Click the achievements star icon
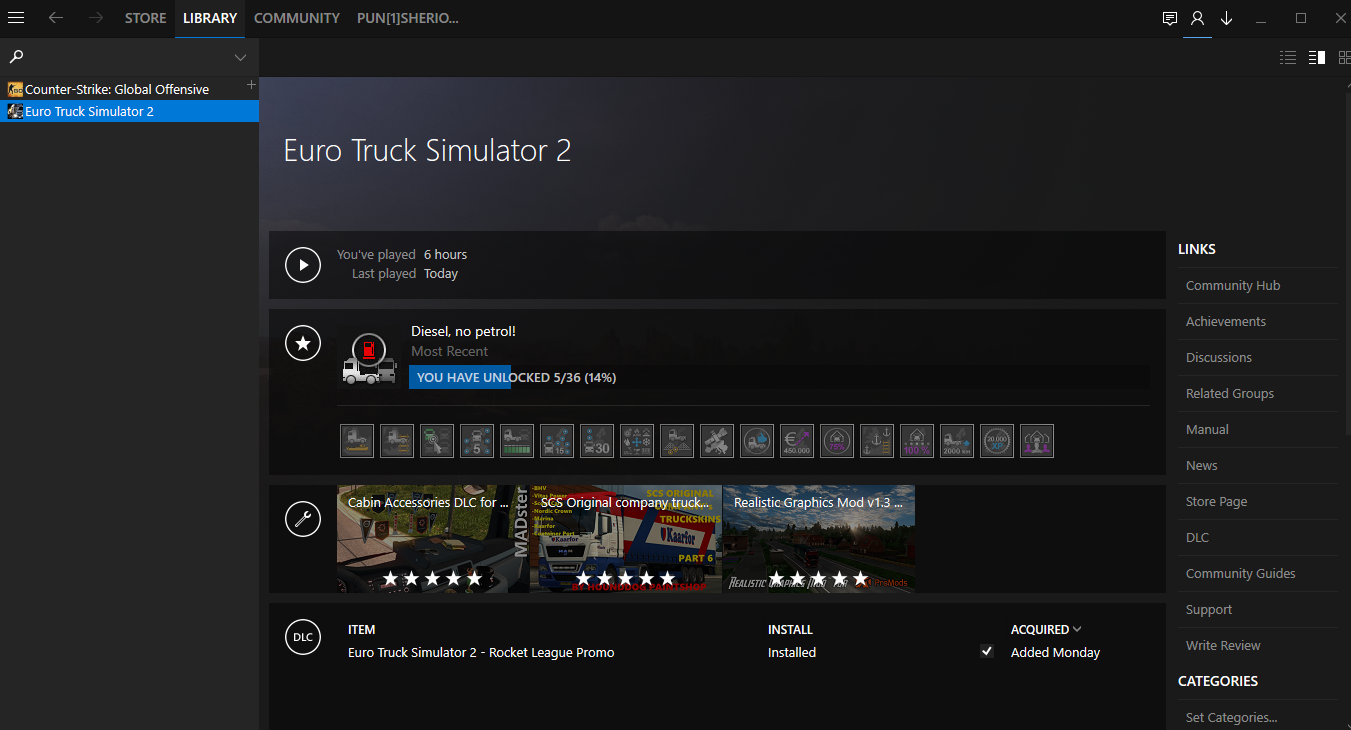Screen dimensions: 1351x730 303,343
